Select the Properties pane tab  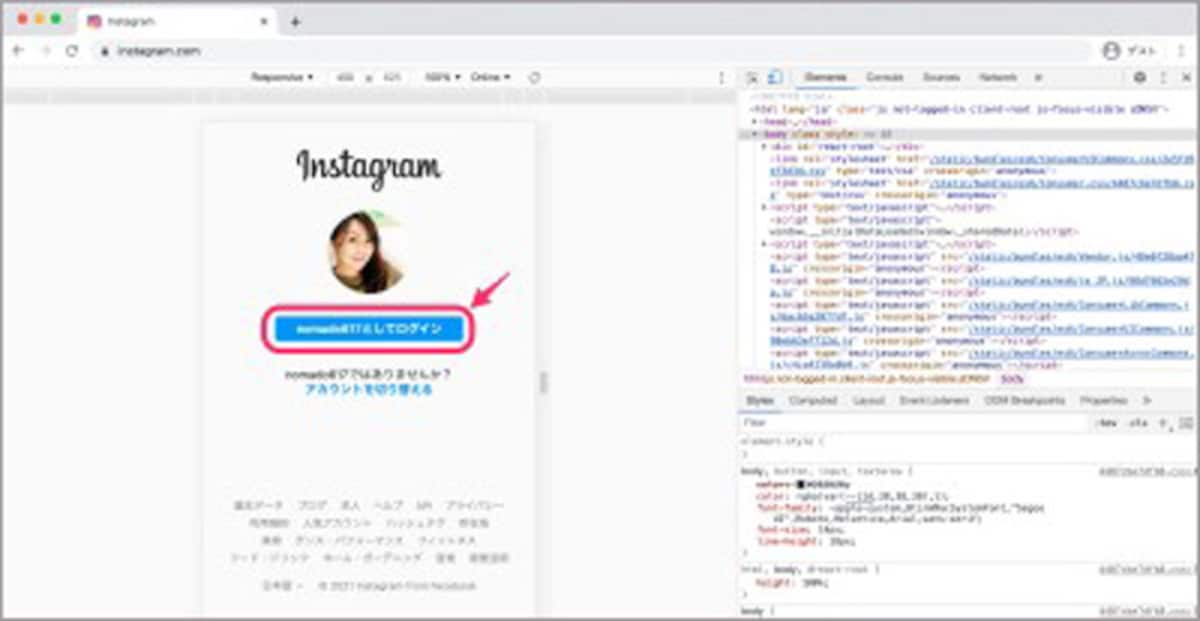click(1103, 400)
